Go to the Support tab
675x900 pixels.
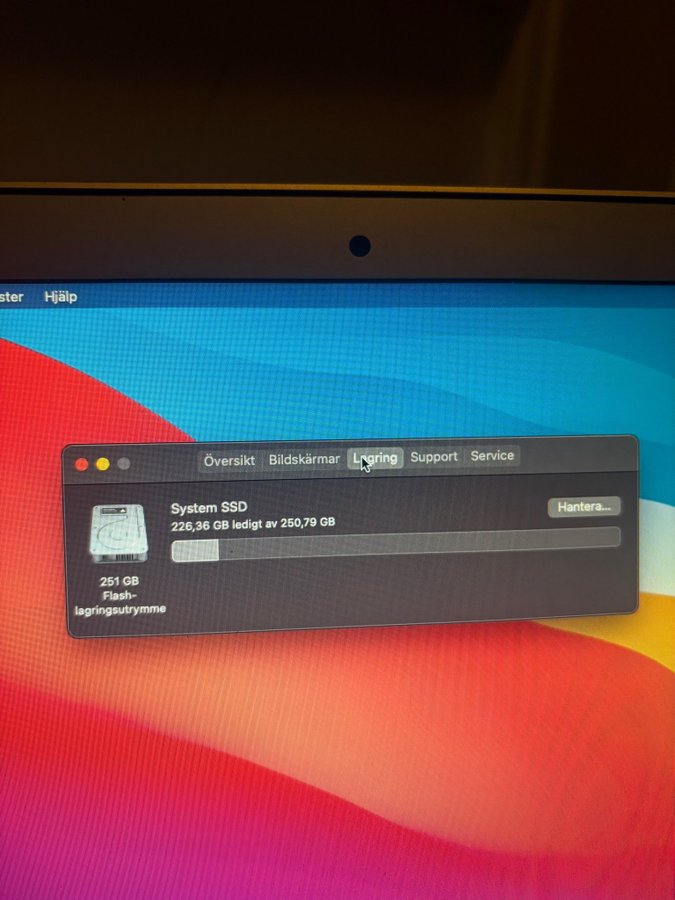click(x=434, y=457)
